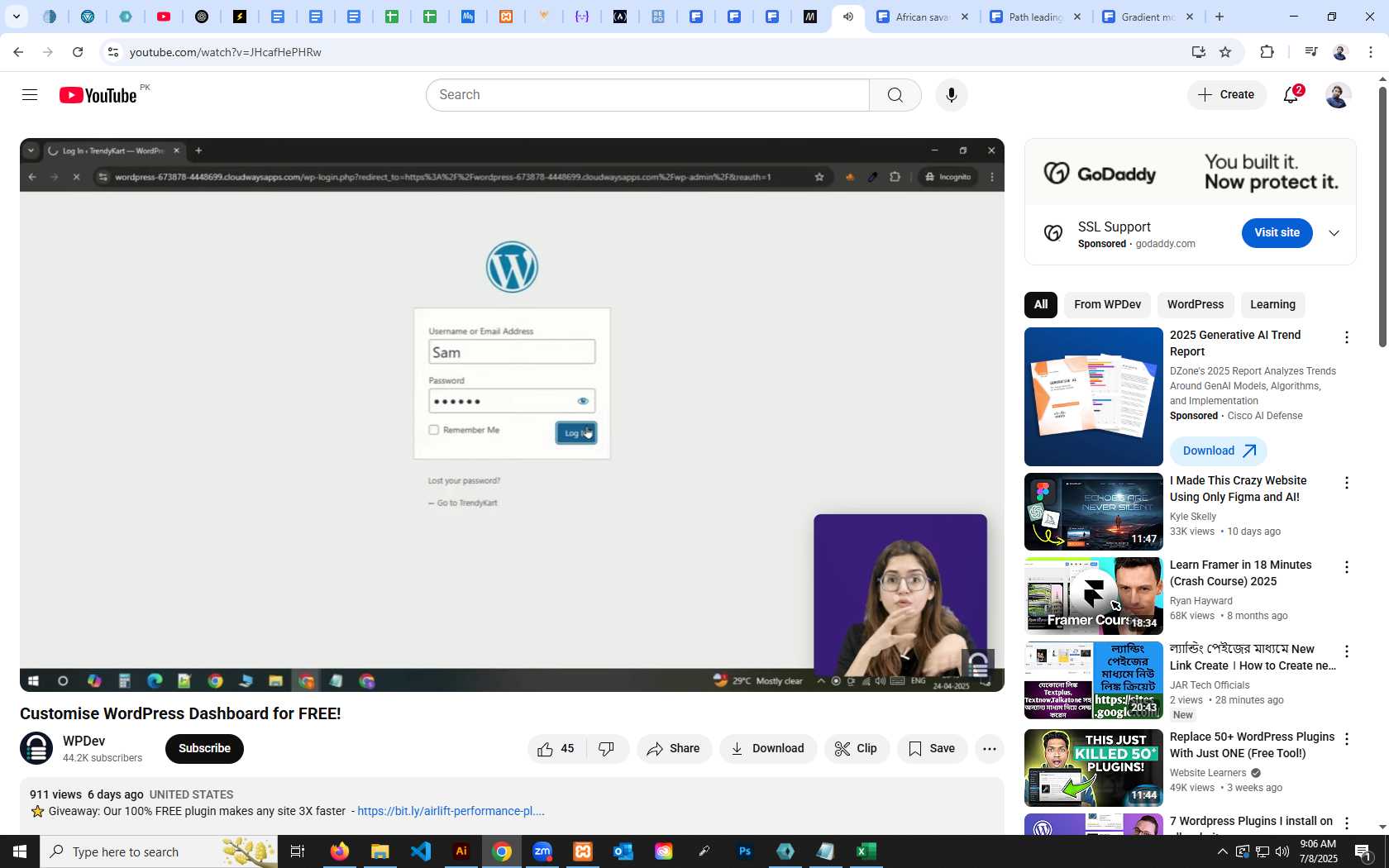
Task: Bookmark this page with star icon
Action: coord(1225,52)
